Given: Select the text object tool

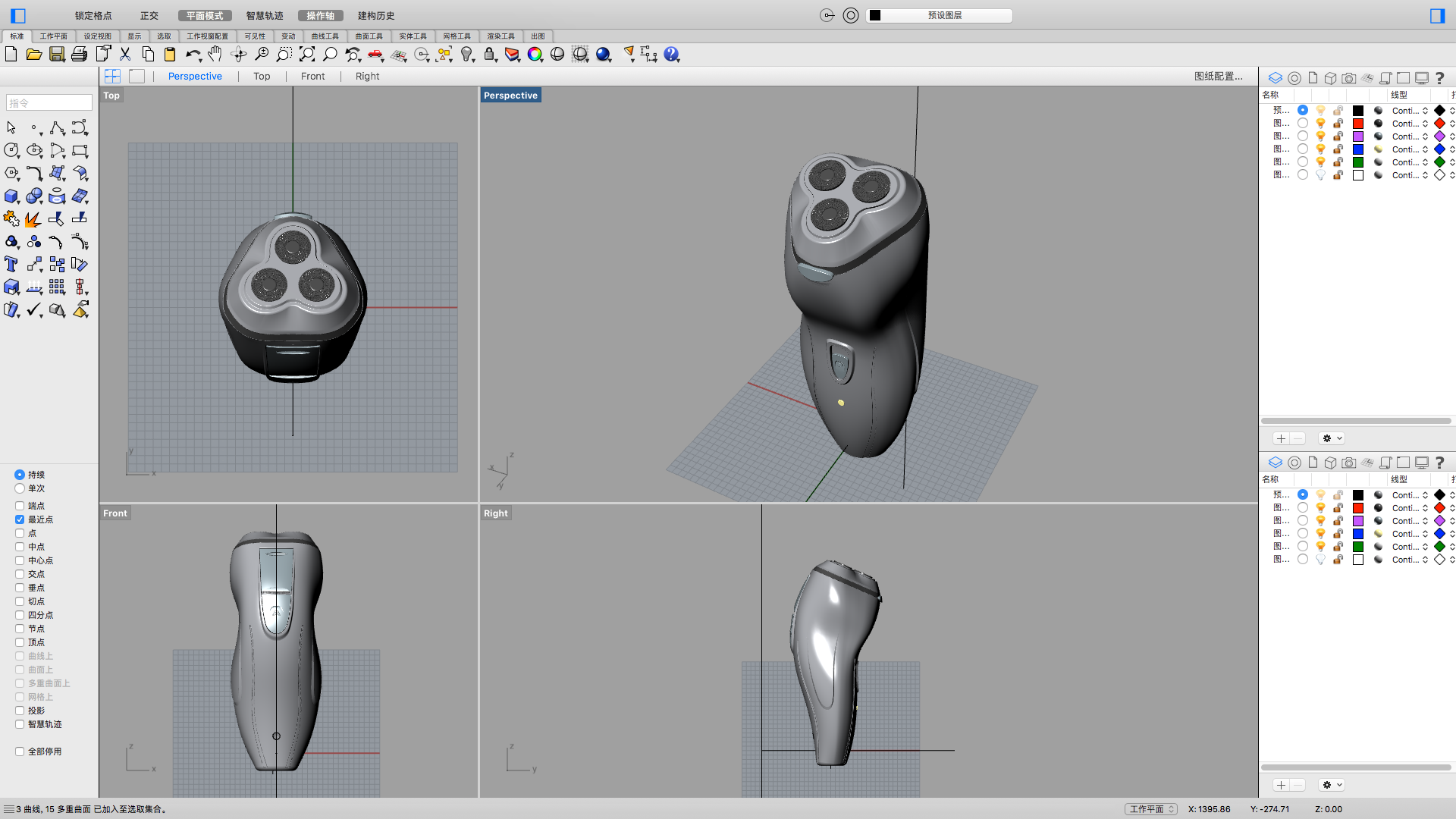Looking at the screenshot, I should pos(11,264).
